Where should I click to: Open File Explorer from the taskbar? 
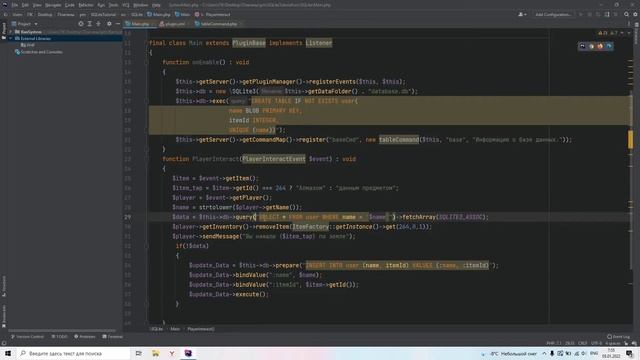point(156,353)
